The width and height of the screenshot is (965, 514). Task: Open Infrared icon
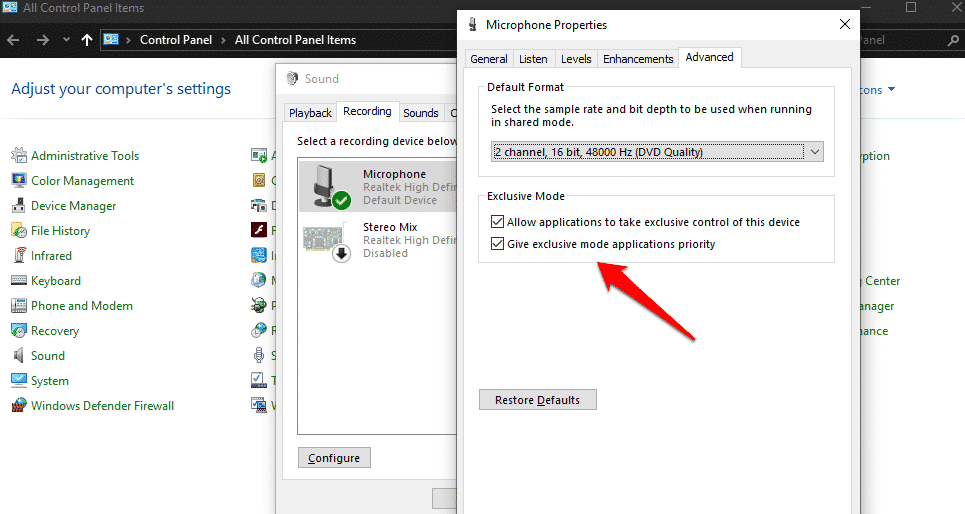(19, 255)
